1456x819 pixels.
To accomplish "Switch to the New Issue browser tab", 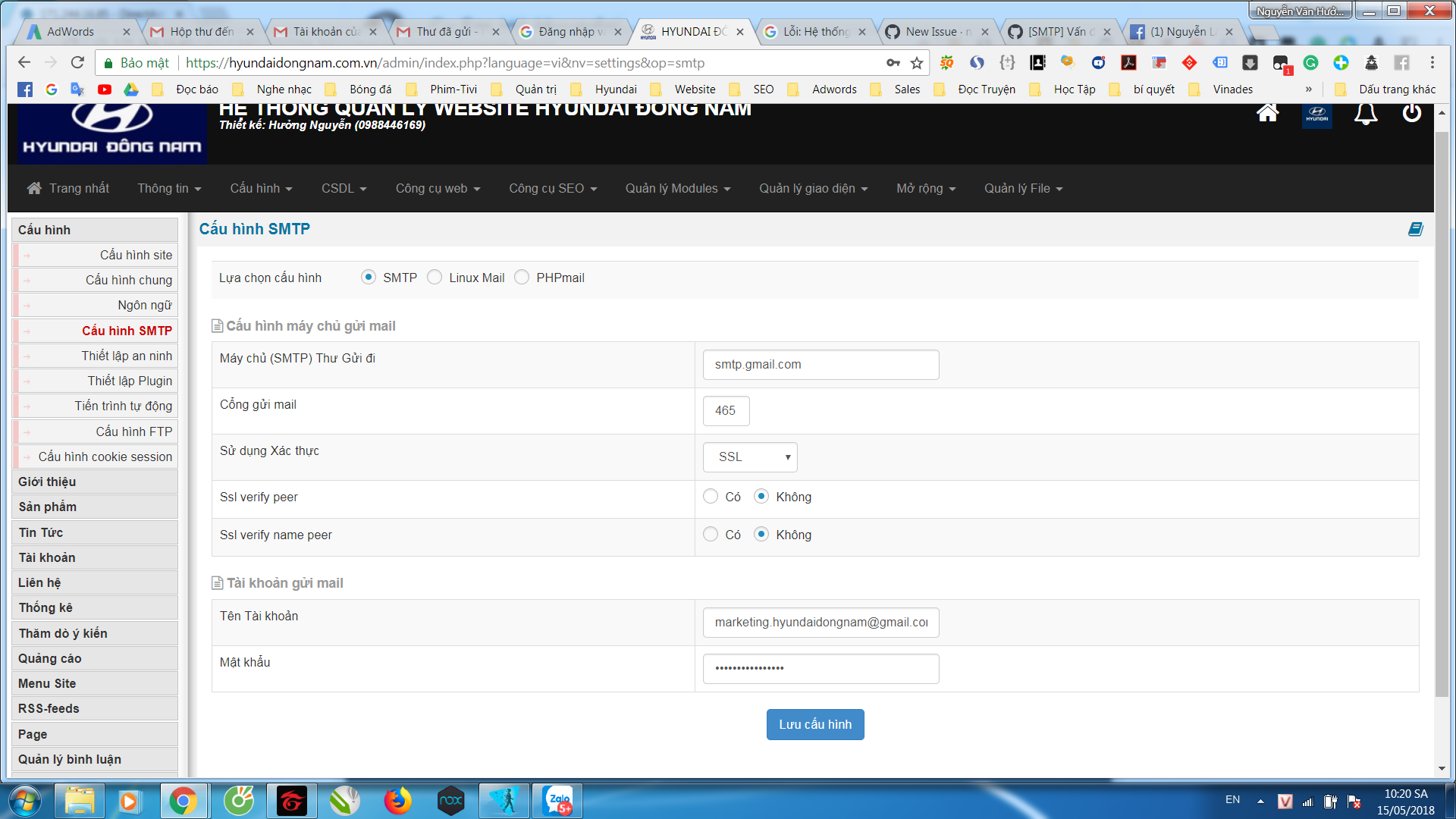I will click(931, 32).
